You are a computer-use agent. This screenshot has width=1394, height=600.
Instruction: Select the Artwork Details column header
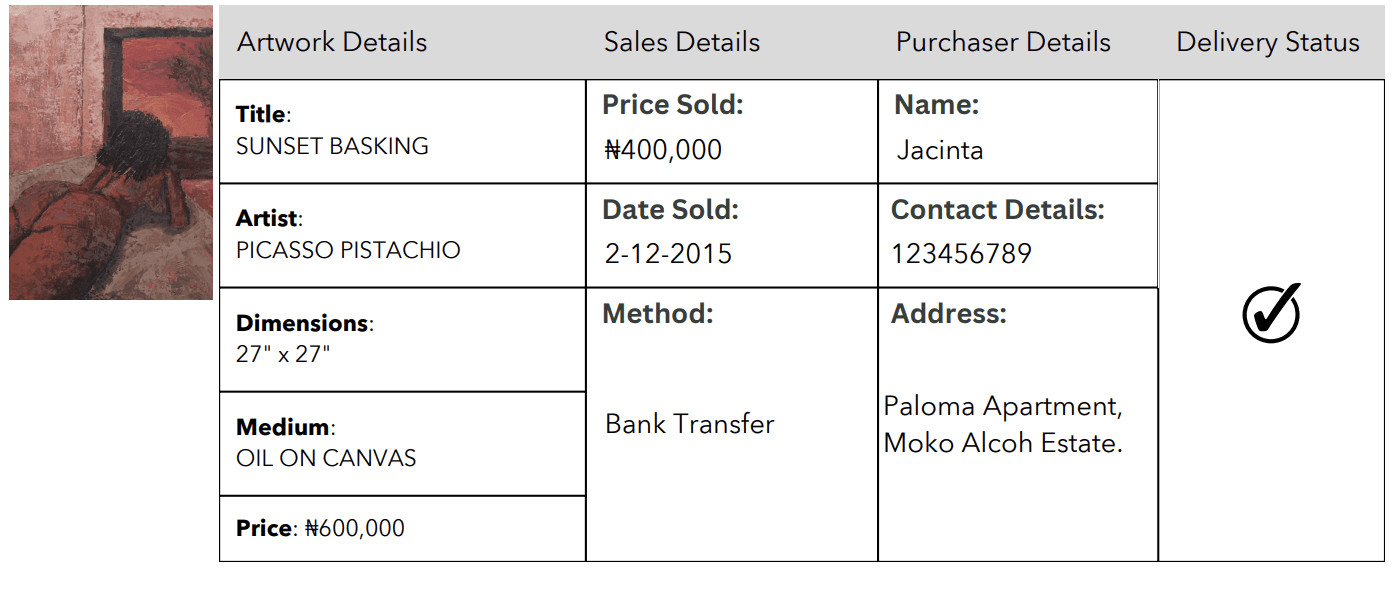click(332, 42)
